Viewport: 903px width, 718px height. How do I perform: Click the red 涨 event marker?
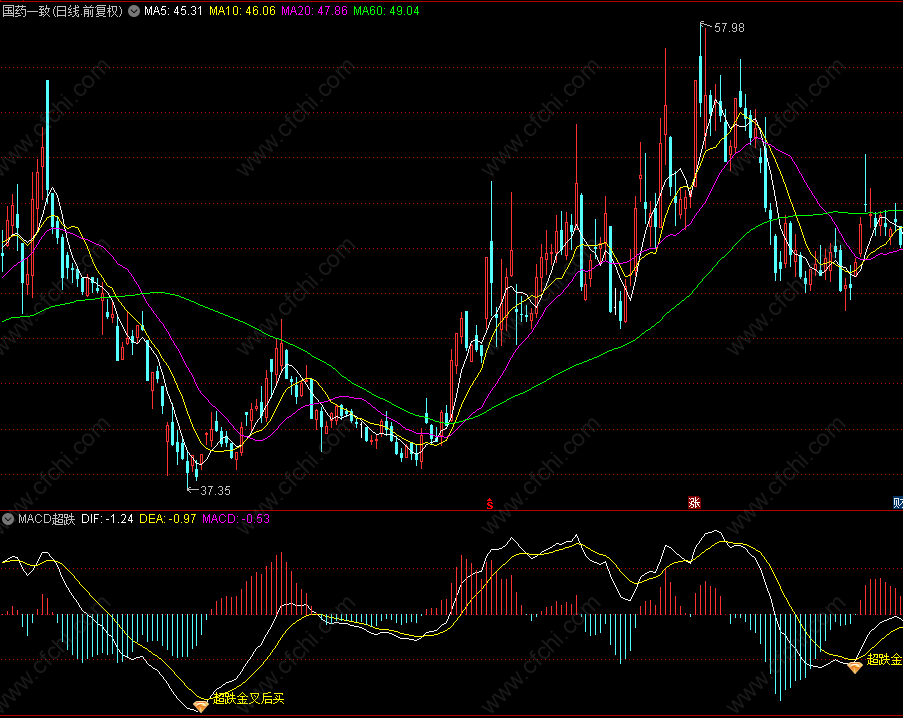(695, 503)
